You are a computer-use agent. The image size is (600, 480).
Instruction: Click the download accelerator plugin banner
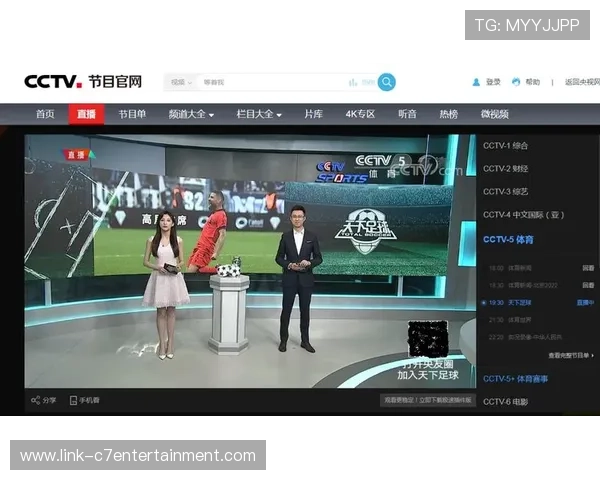(x=428, y=400)
